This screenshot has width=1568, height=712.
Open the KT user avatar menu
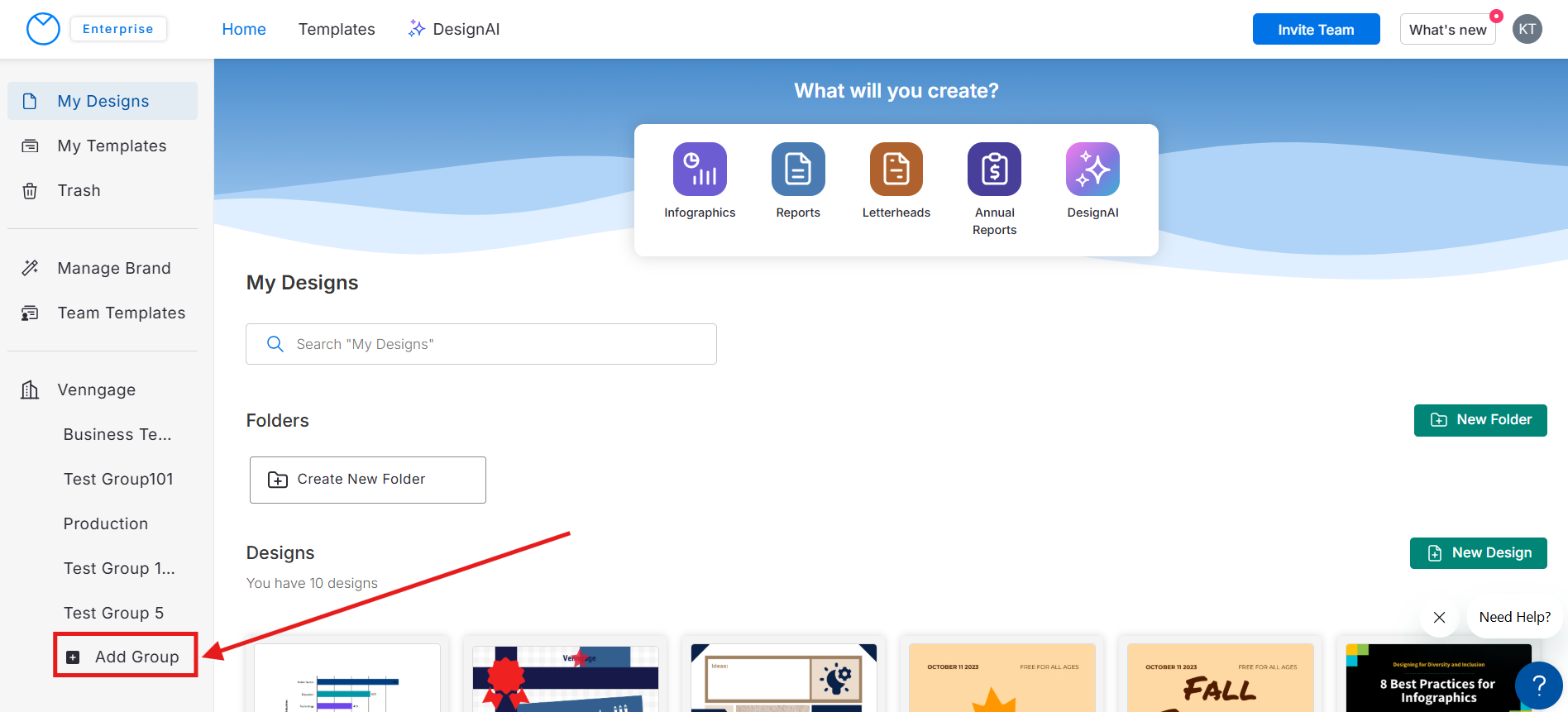point(1527,29)
